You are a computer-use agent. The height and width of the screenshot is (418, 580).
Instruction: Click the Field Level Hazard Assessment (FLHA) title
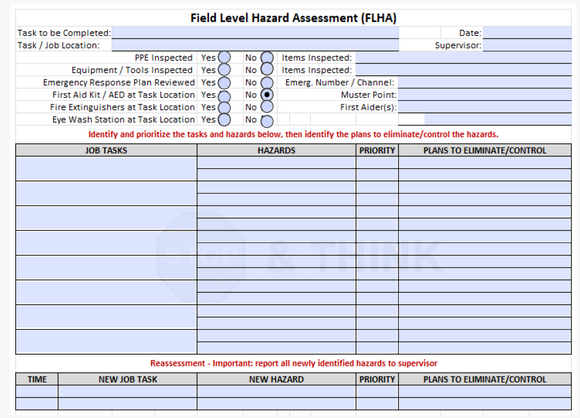[x=293, y=18]
